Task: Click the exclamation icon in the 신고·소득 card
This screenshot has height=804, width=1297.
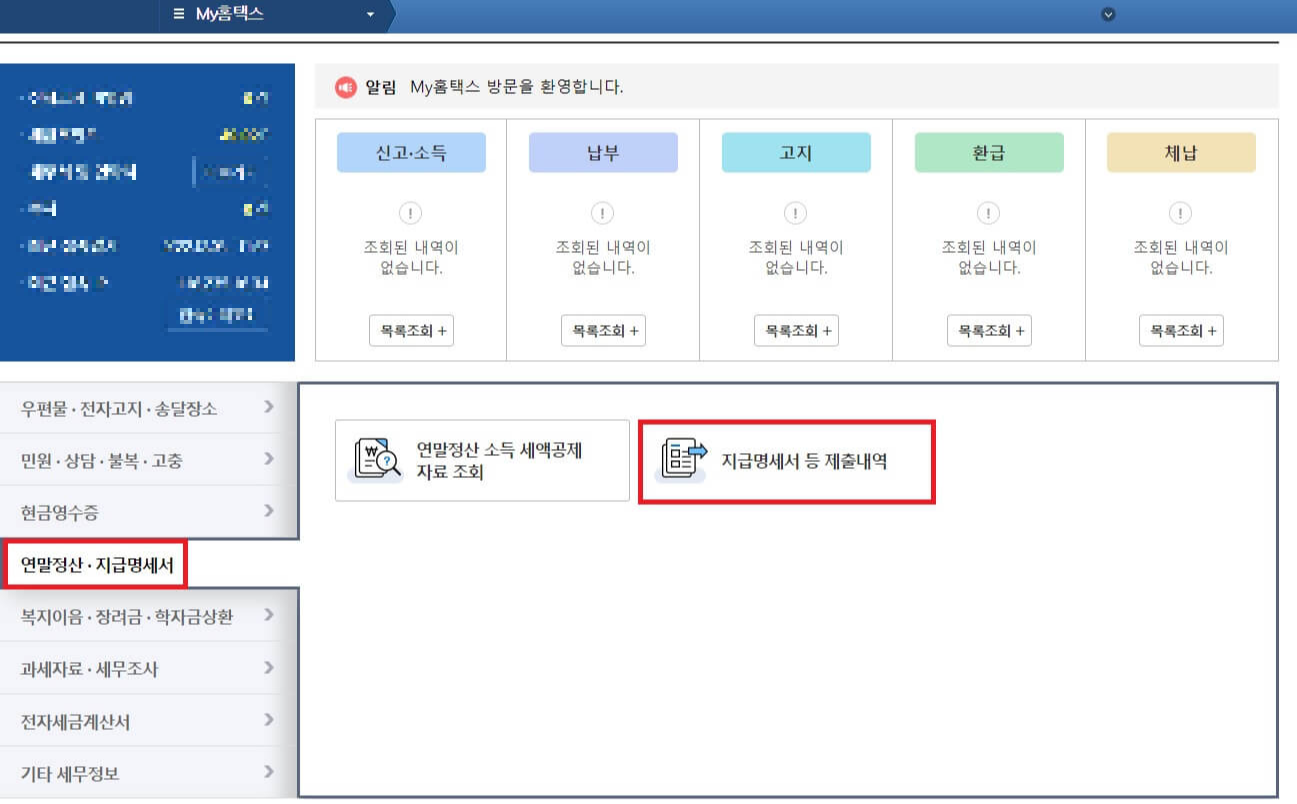Action: coord(411,212)
